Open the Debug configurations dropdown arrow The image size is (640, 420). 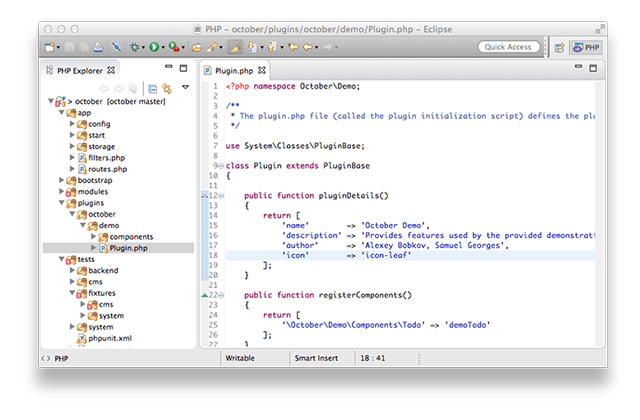tap(143, 48)
